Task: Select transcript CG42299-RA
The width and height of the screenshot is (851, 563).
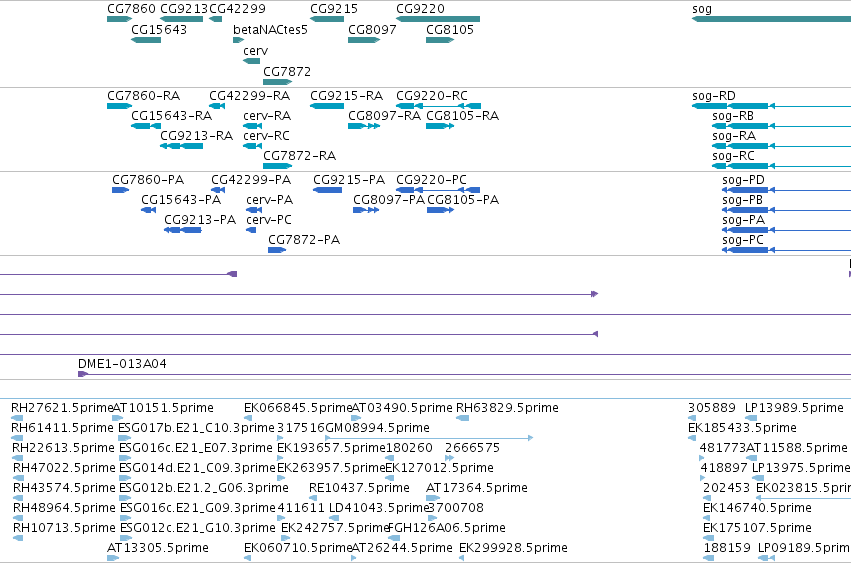Action: click(250, 96)
